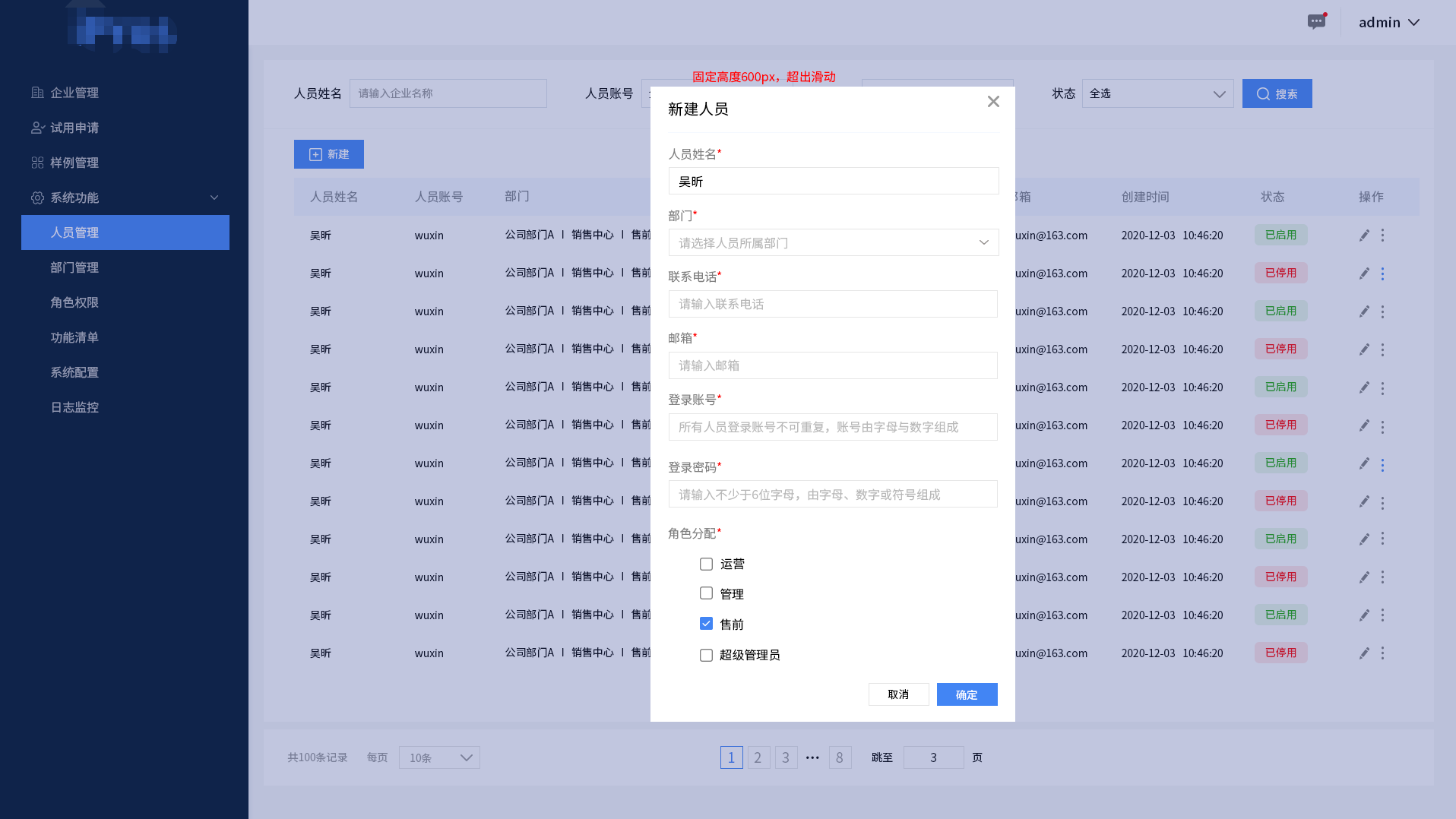Image resolution: width=1456 pixels, height=819 pixels.
Task: Expand the 状态 filter dropdown
Action: [x=1157, y=93]
